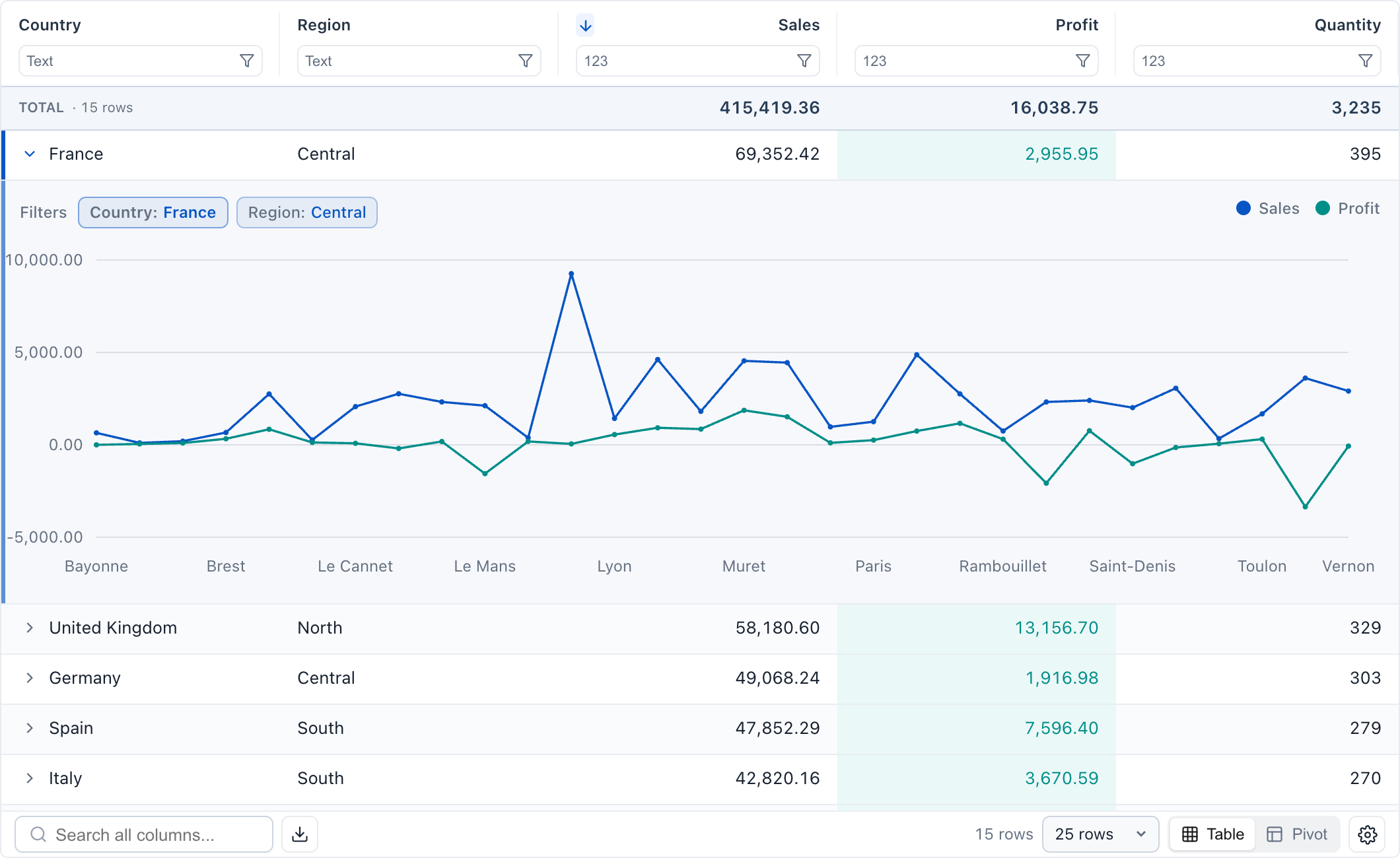Click the search magnifier icon
Screen dimensions: 1400x858
point(38,834)
